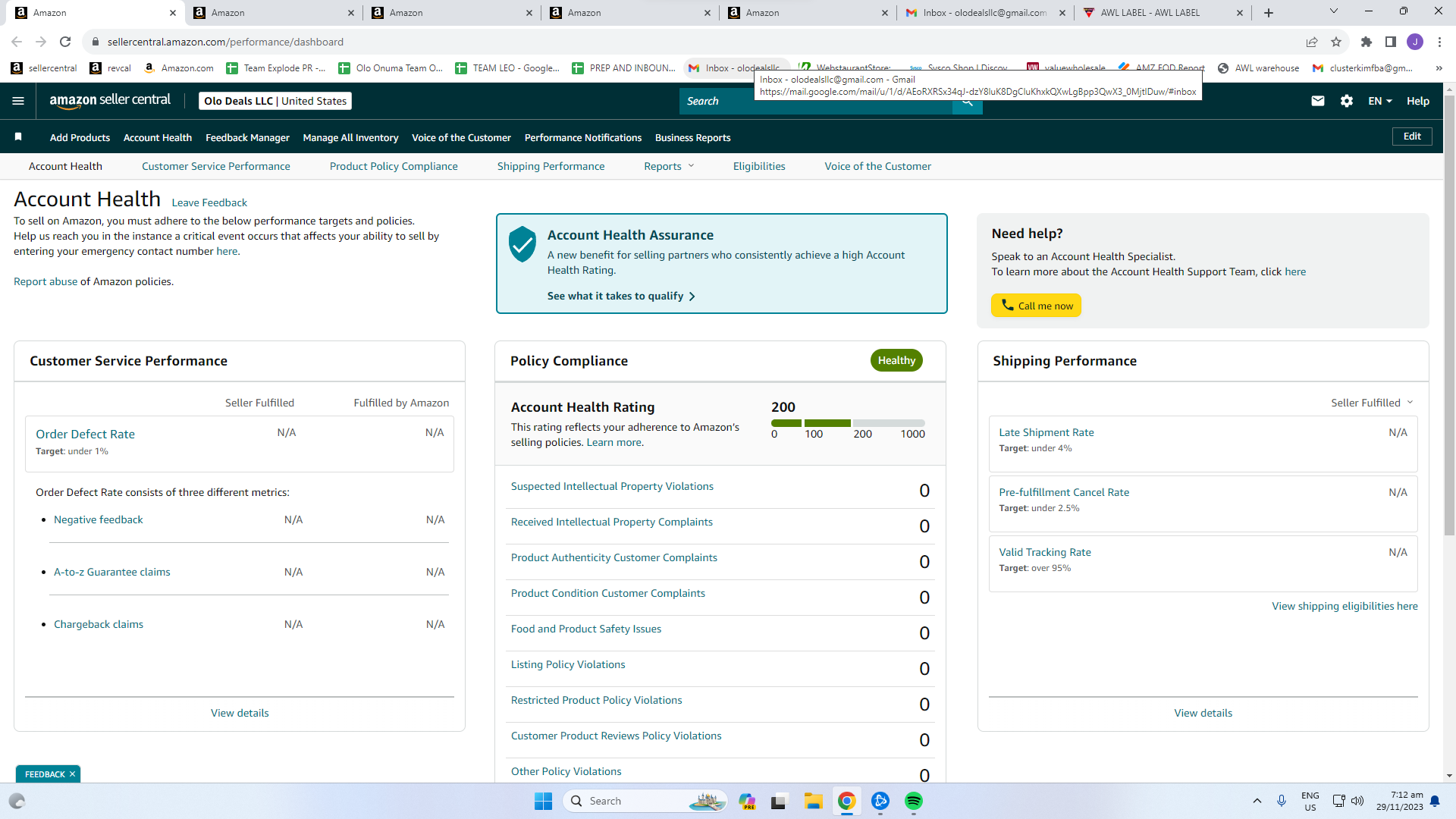Screen dimensions: 1456x819
Task: Open the Chrome three-dot menu
Action: 1439,42
